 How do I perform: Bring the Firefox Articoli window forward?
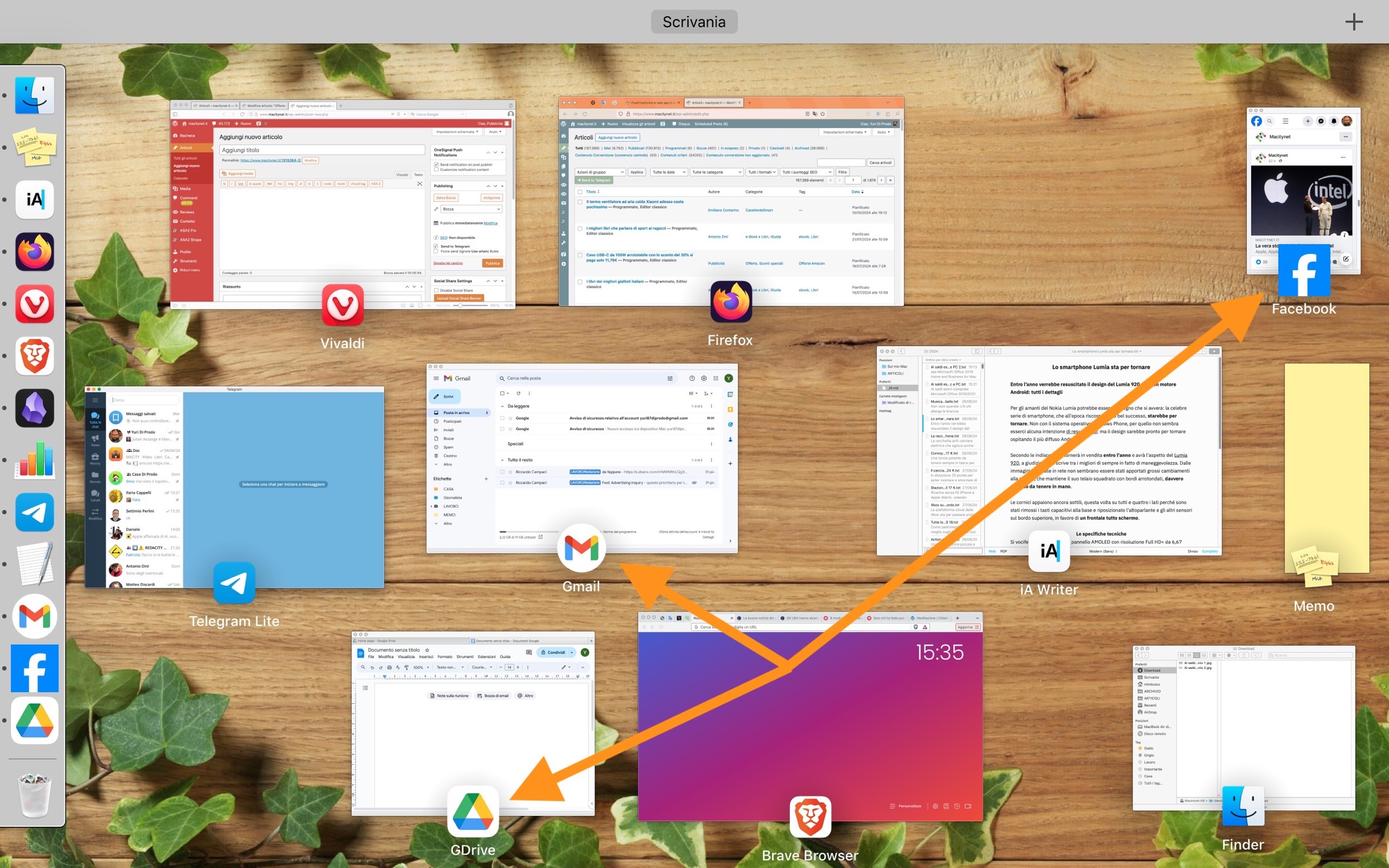731,201
